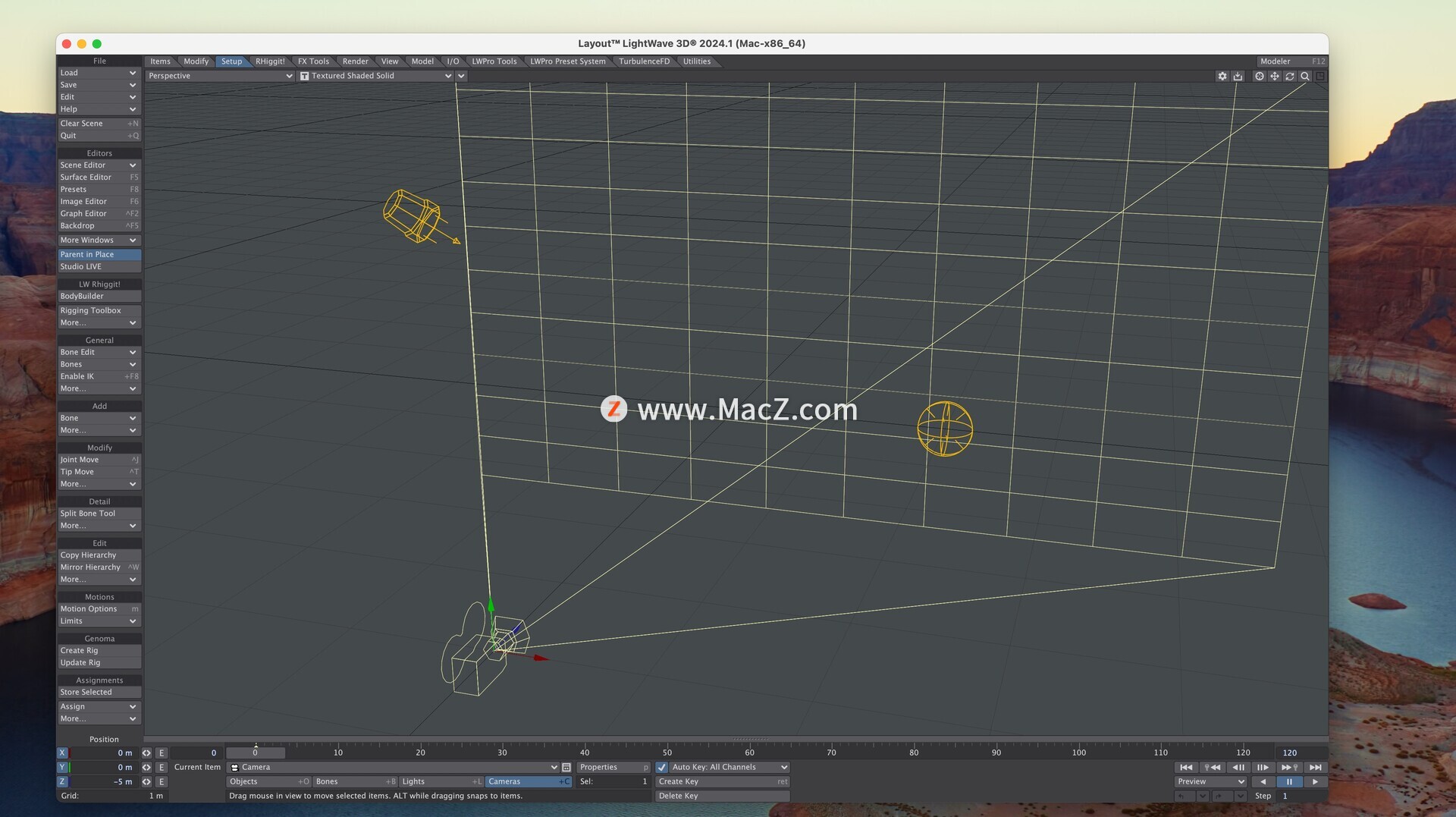Go to the next keyframe
Screen dimensions: 1456x817
1288,768
